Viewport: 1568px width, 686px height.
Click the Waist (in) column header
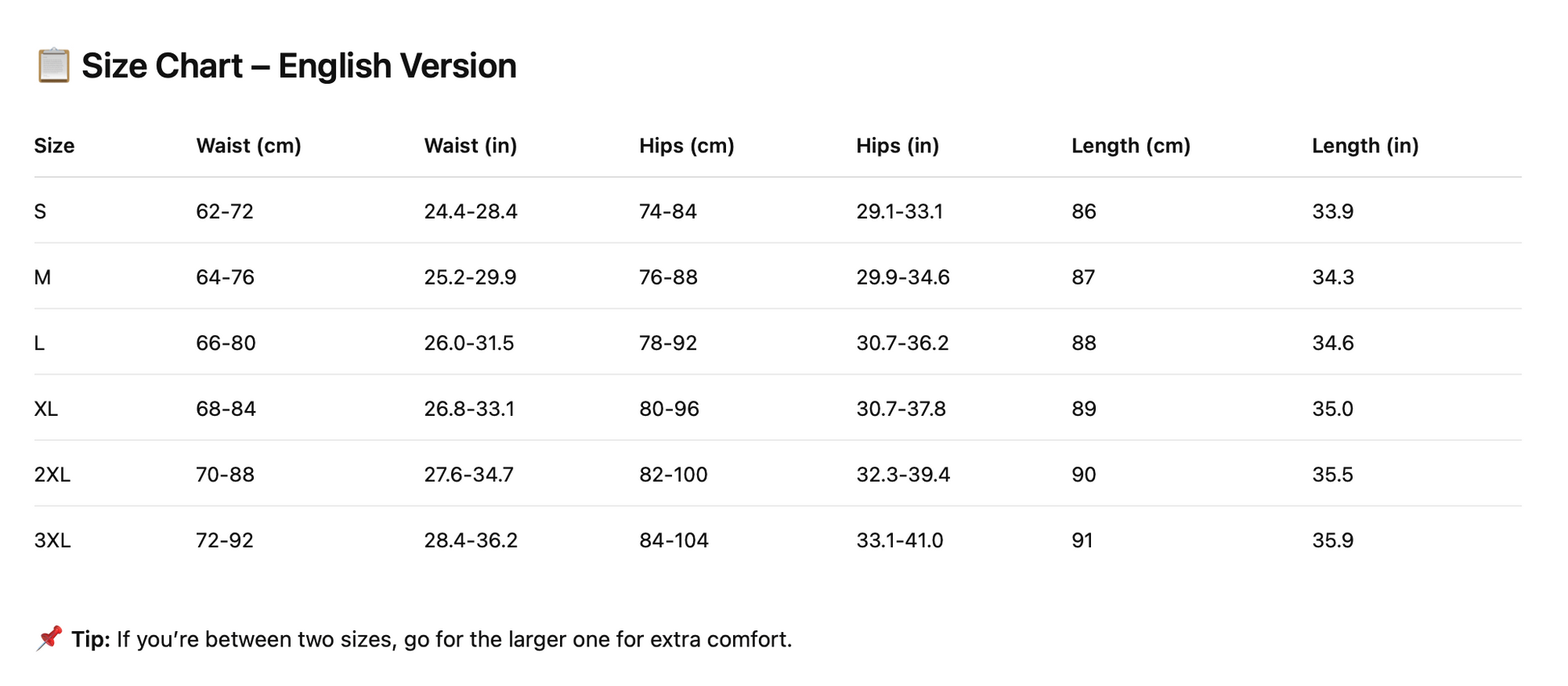pos(471,146)
